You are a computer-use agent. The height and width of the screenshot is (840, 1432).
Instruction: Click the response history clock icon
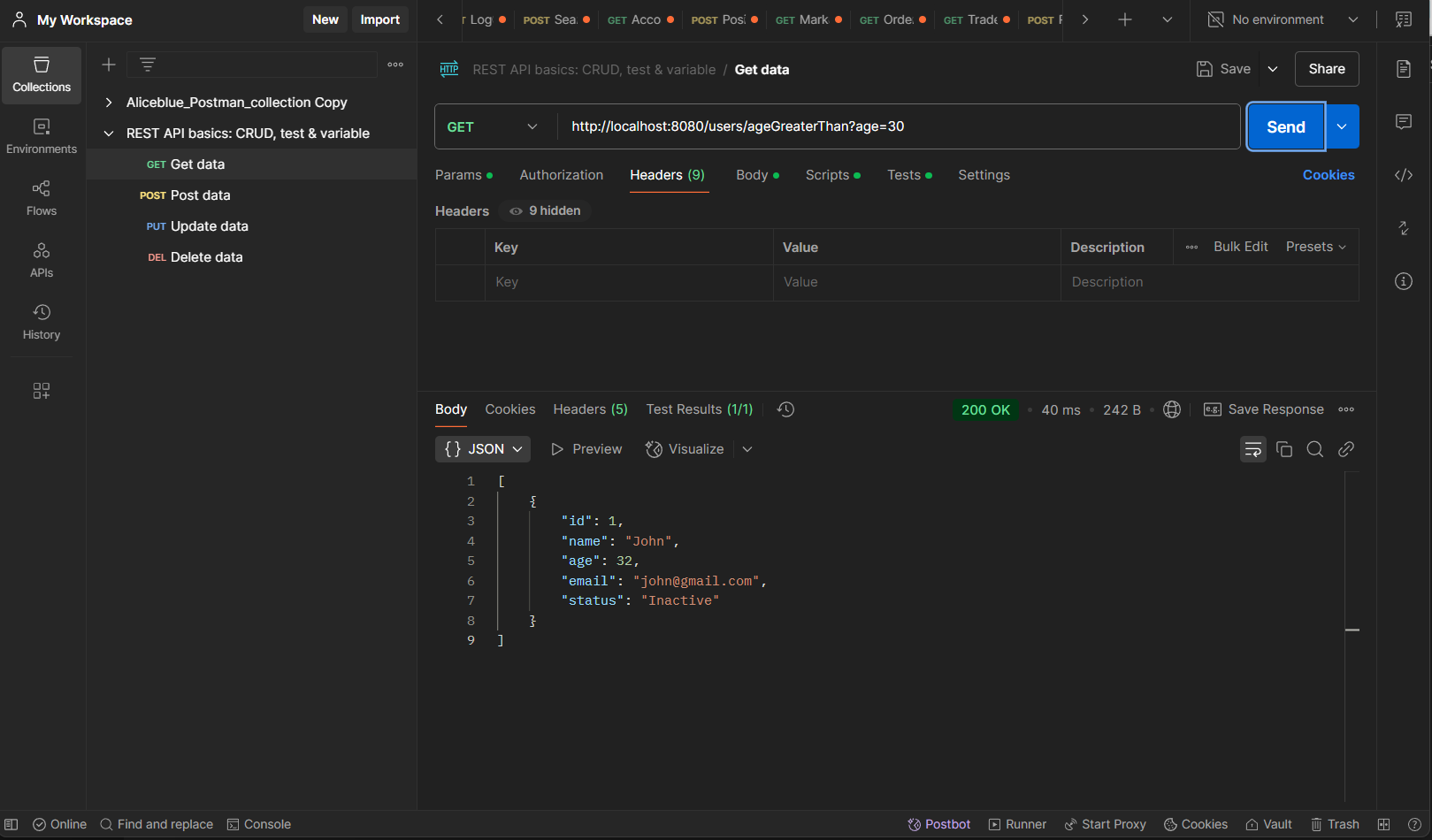click(x=785, y=409)
